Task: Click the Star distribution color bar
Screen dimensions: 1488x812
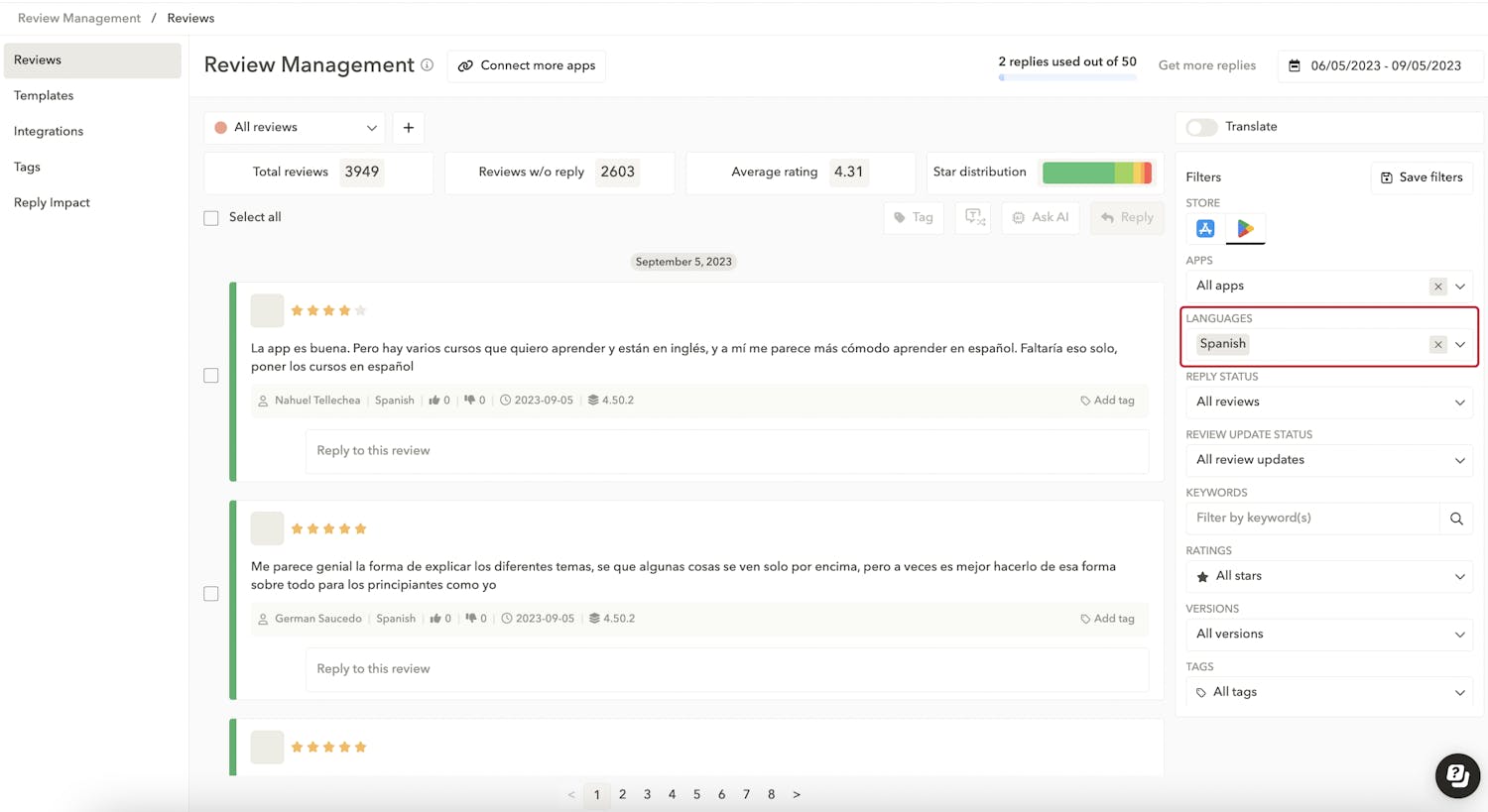Action: pyautogui.click(x=1097, y=173)
